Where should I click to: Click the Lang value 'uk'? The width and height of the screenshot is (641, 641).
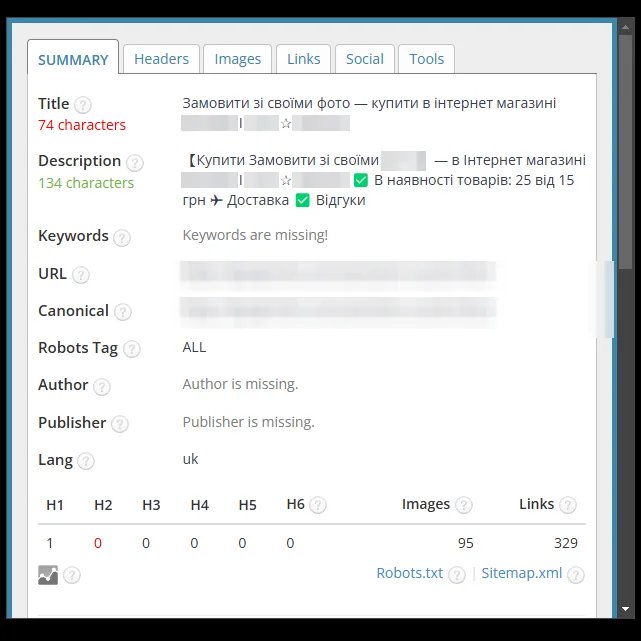(x=190, y=459)
